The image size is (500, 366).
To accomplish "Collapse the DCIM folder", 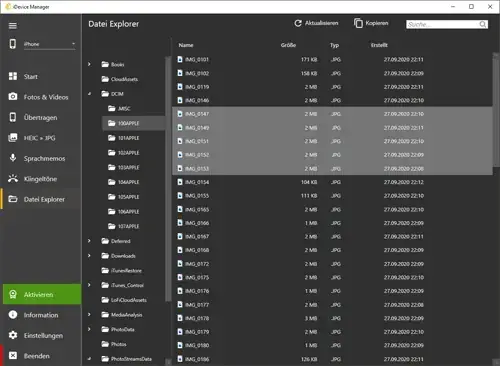I will 89,94.
